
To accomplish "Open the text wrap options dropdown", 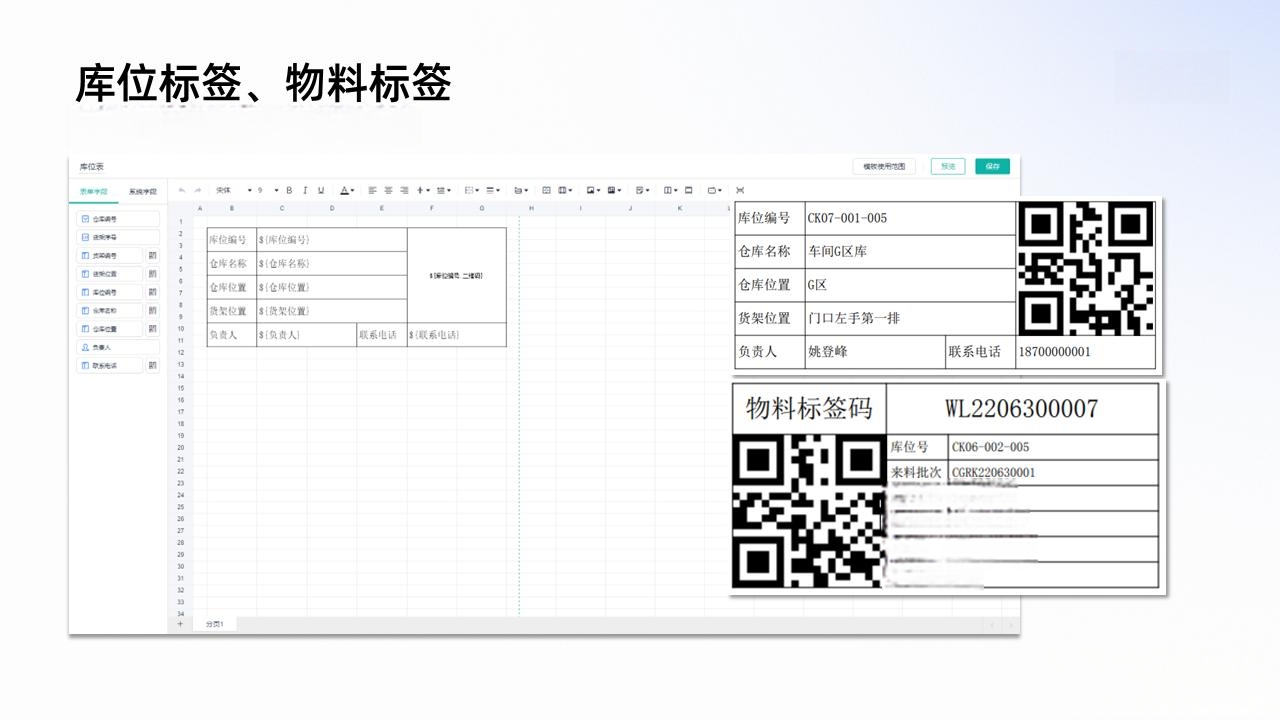I will (444, 190).
